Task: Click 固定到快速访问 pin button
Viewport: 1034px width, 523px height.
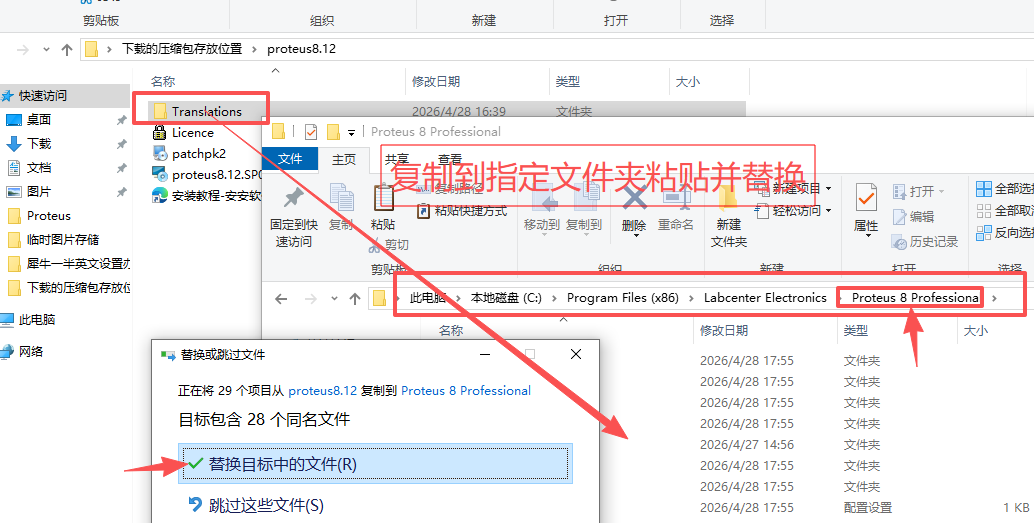Action: (293, 218)
